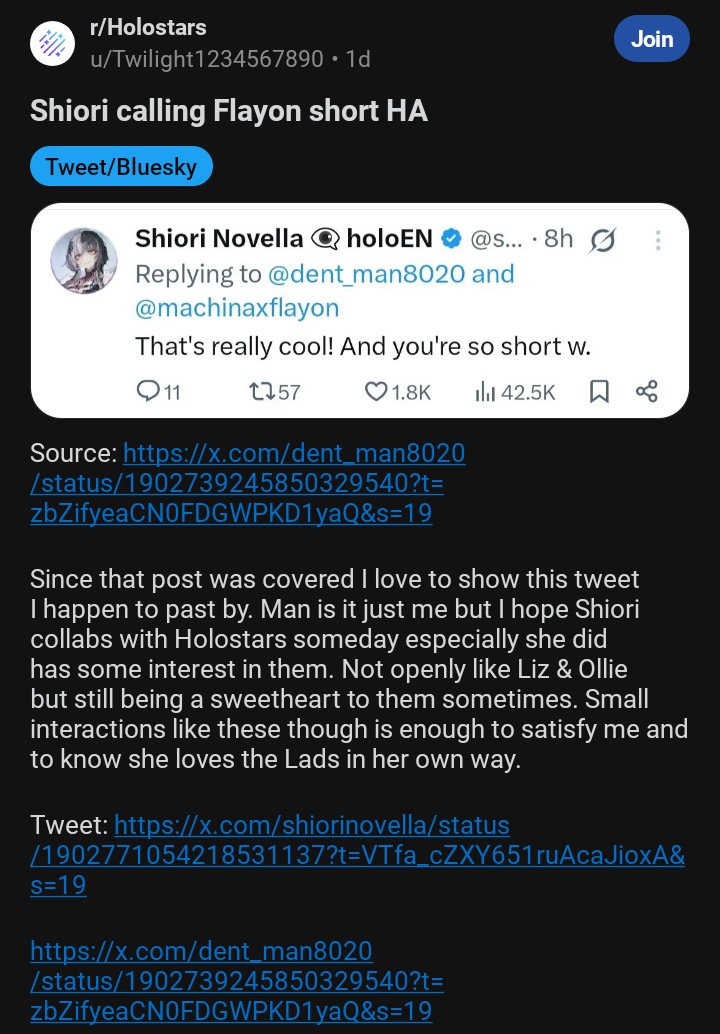View the u/Twilight1234567890 user profile
720x1034 pixels.
(208, 59)
